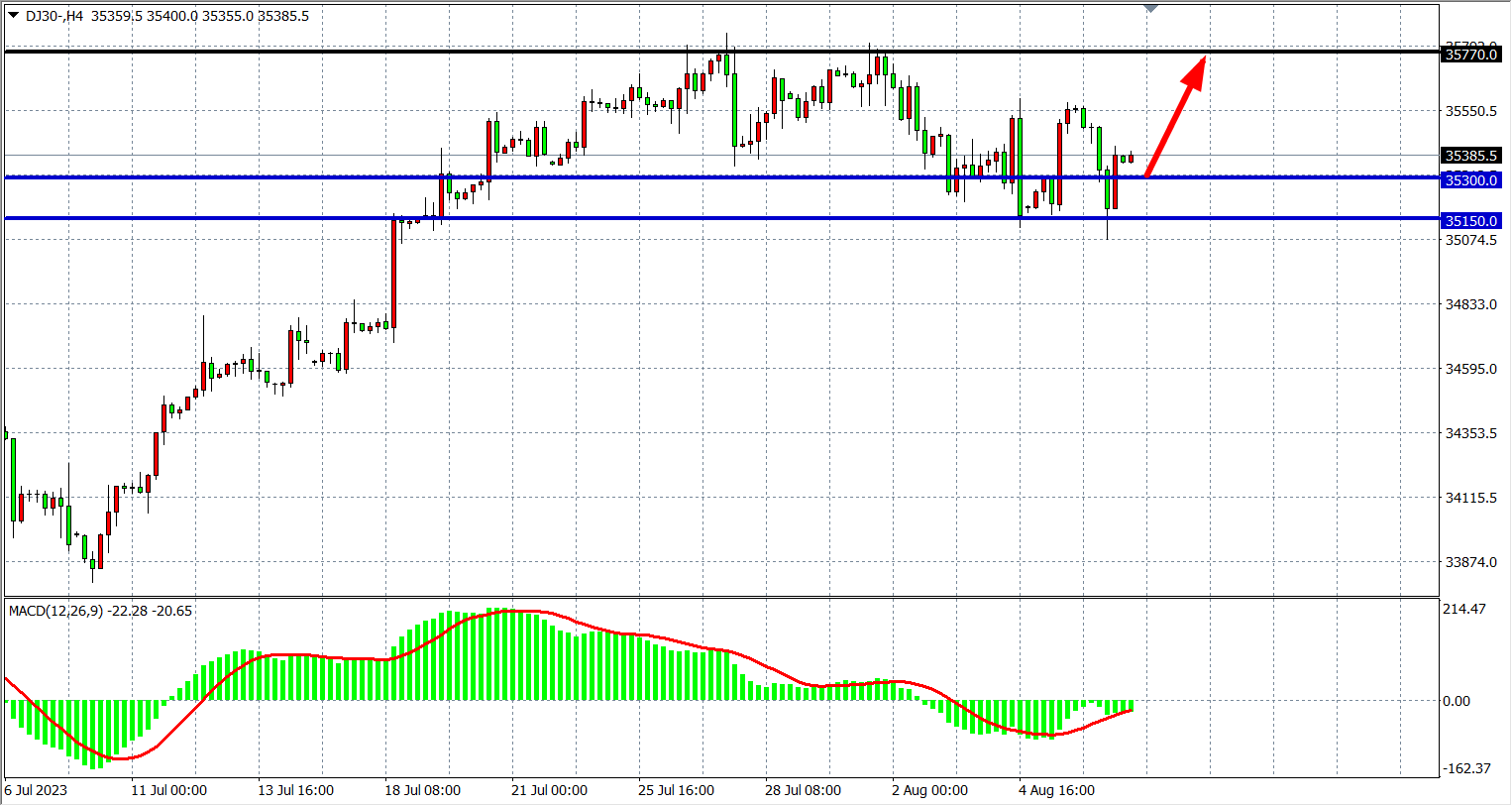Click the 21 Jul 00:00 time label
1512x806 pixels.
tap(549, 790)
